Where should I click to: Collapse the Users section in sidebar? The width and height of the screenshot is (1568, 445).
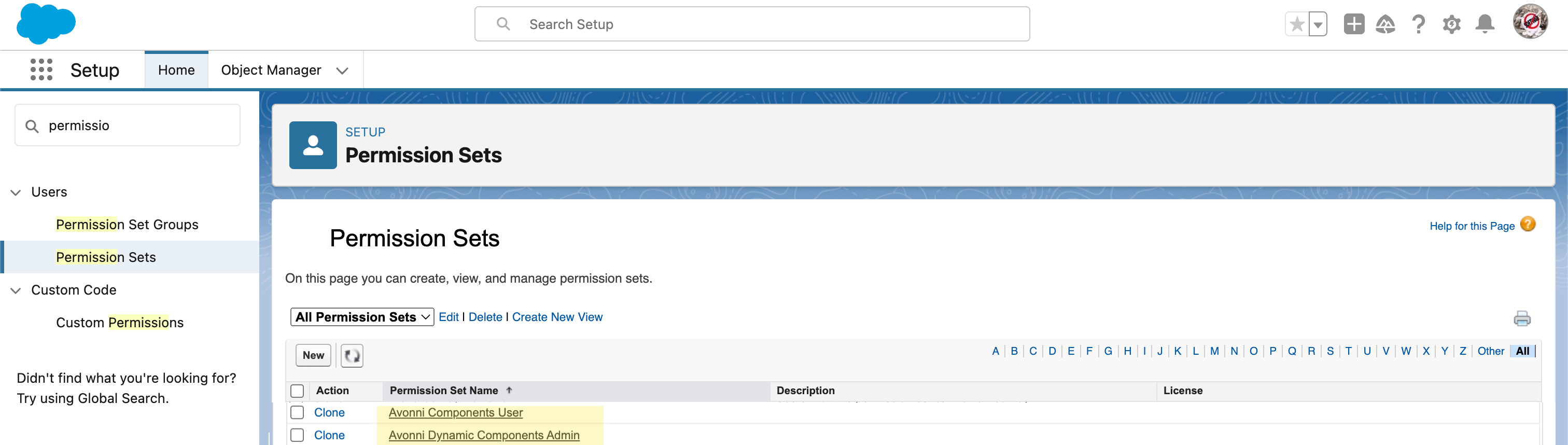pos(16,192)
